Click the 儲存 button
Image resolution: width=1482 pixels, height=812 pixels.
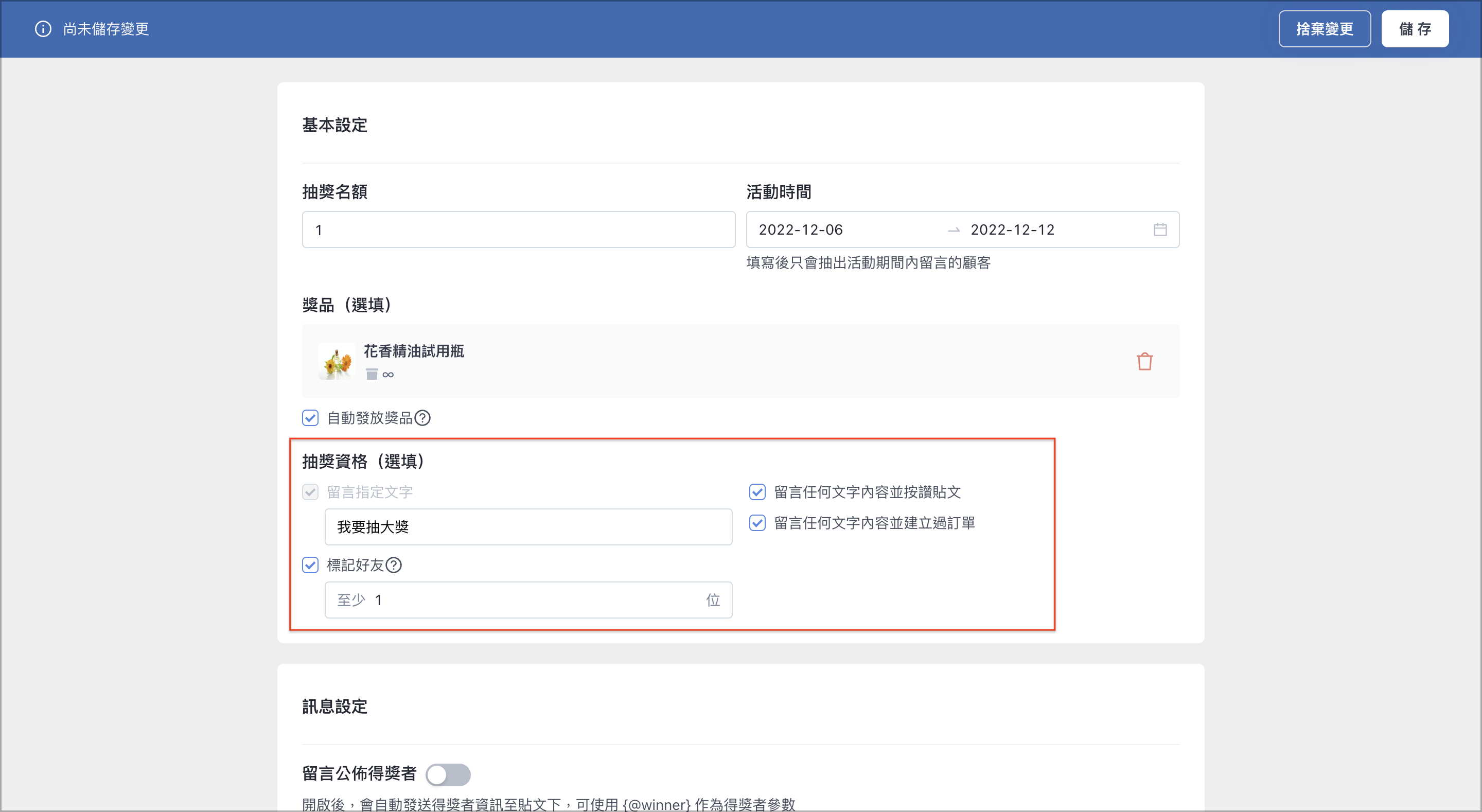1415,29
